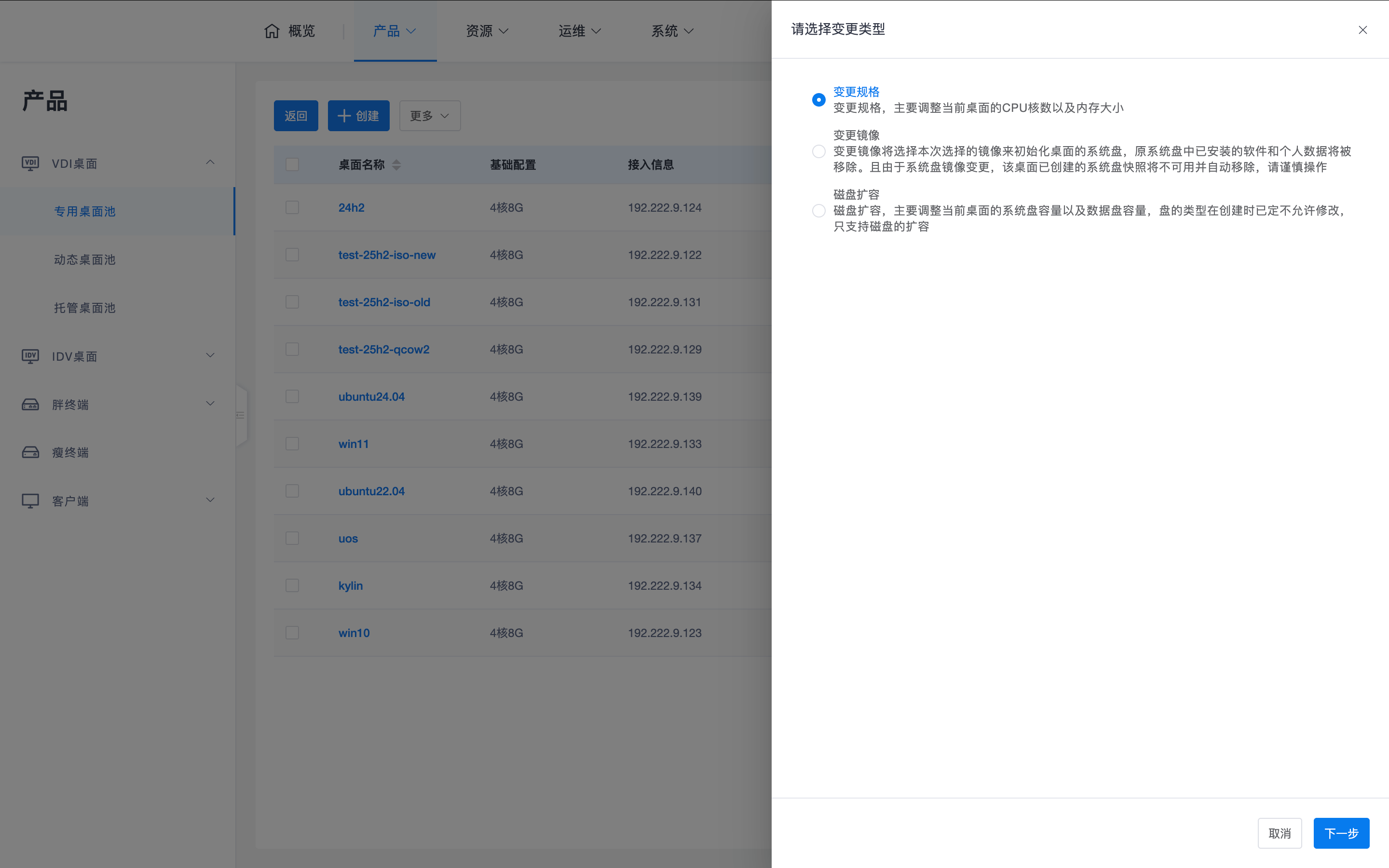Select 动态桌面池 in the sidebar

coord(85,259)
